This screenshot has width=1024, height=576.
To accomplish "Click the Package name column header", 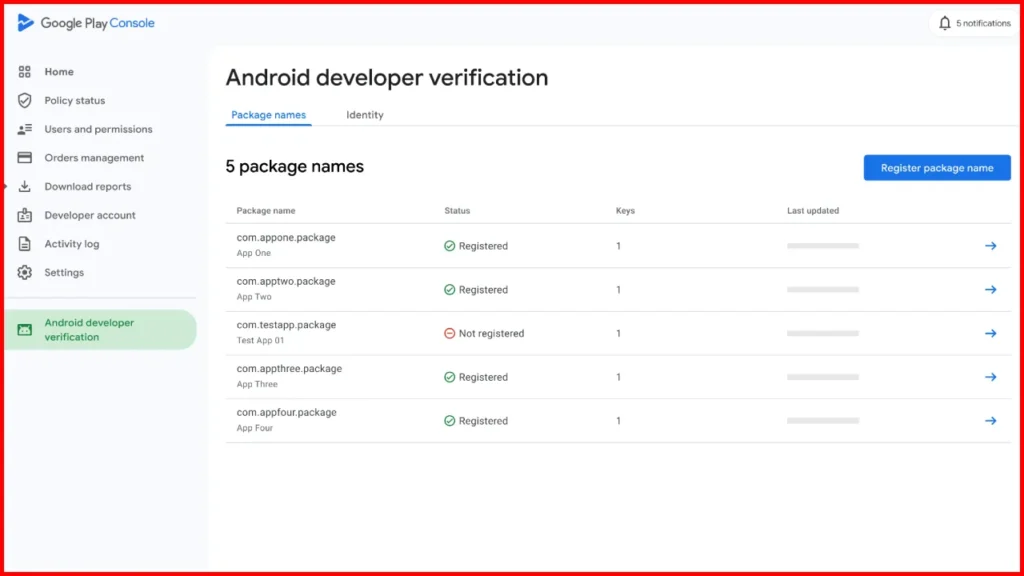I will coord(266,211).
